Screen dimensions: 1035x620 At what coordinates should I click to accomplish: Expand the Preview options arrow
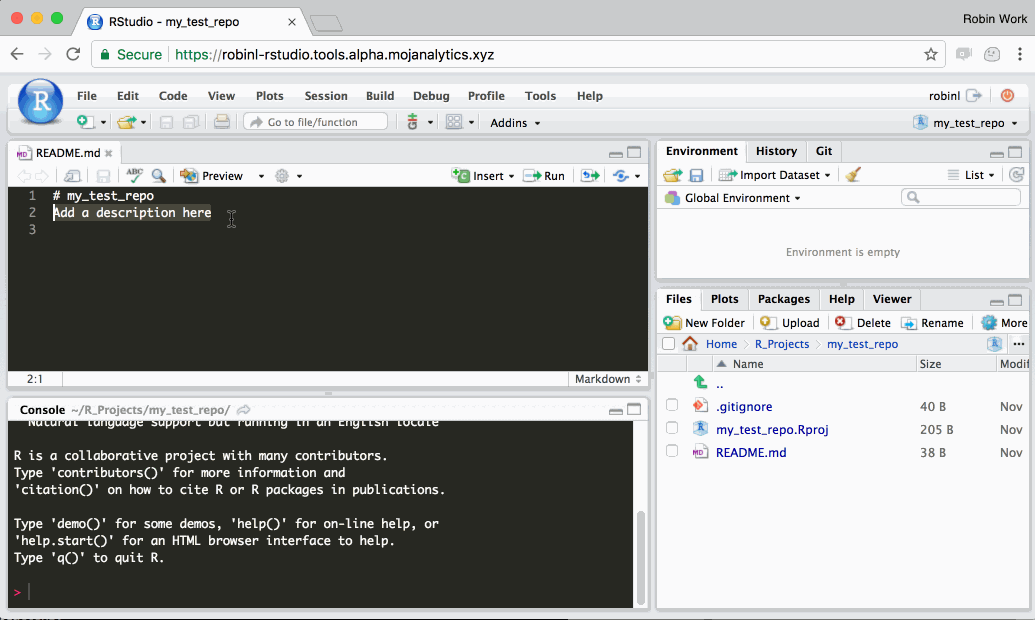[x=261, y=176]
